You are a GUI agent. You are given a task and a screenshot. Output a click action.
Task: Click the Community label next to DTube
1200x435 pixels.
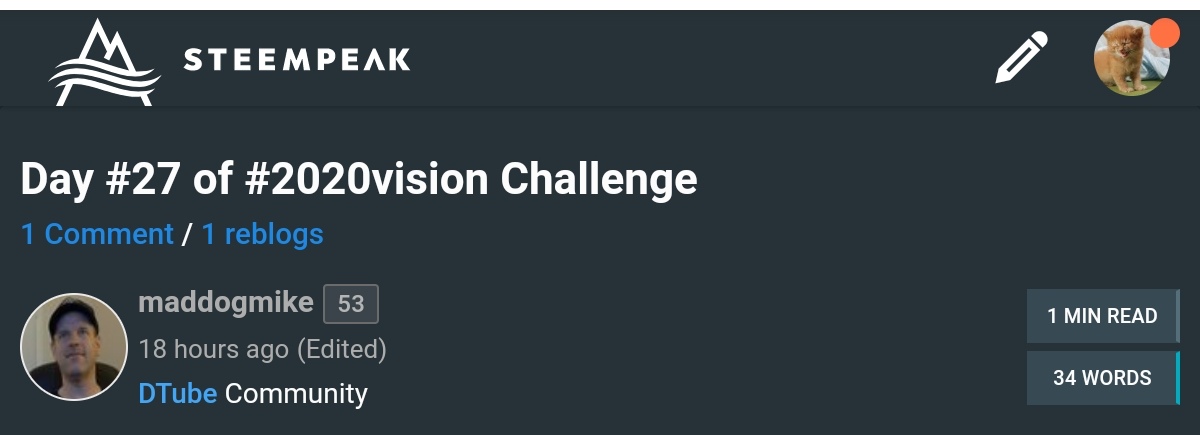click(296, 394)
